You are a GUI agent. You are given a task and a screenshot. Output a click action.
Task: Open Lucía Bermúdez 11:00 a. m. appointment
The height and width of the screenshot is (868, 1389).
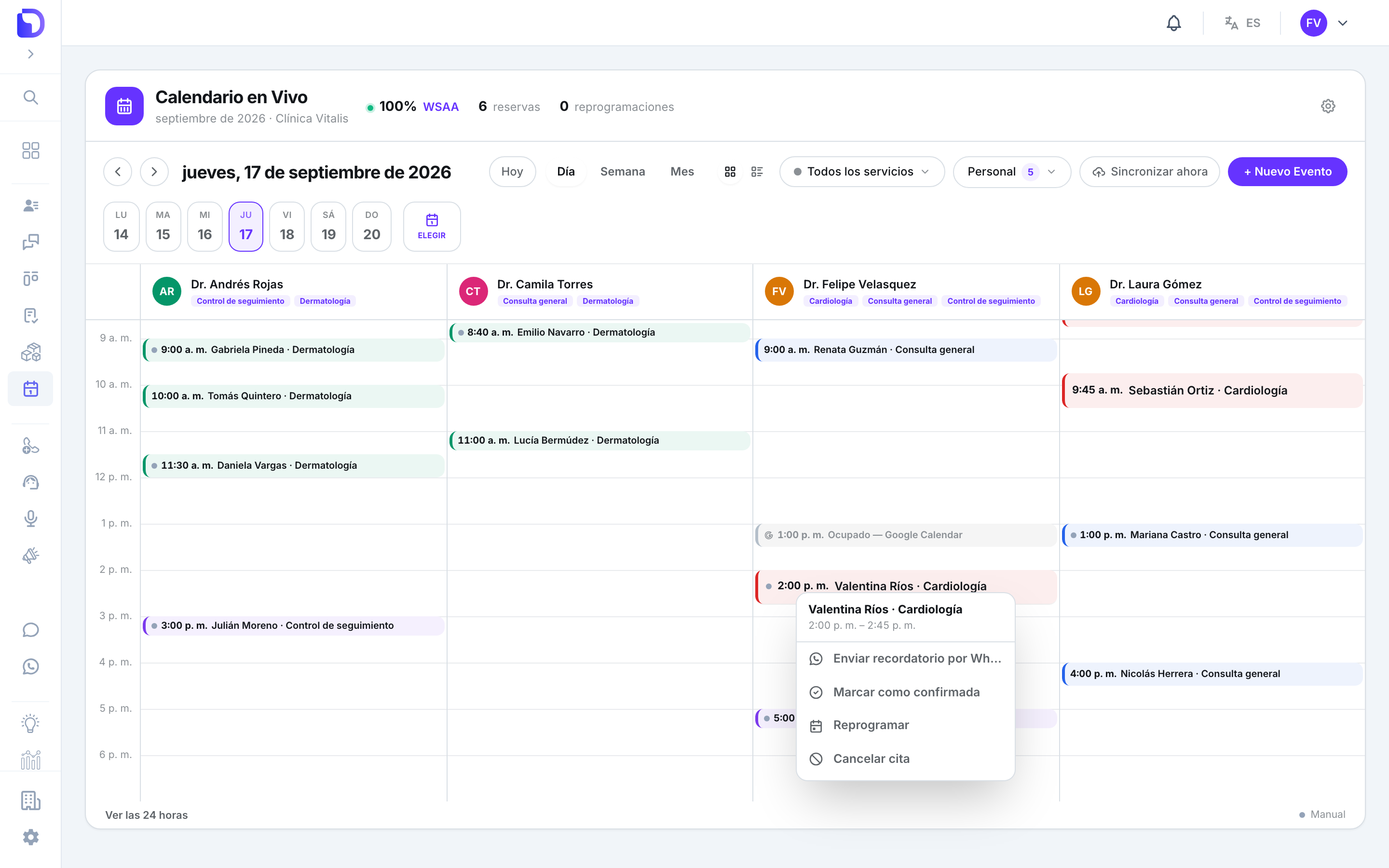click(x=600, y=440)
